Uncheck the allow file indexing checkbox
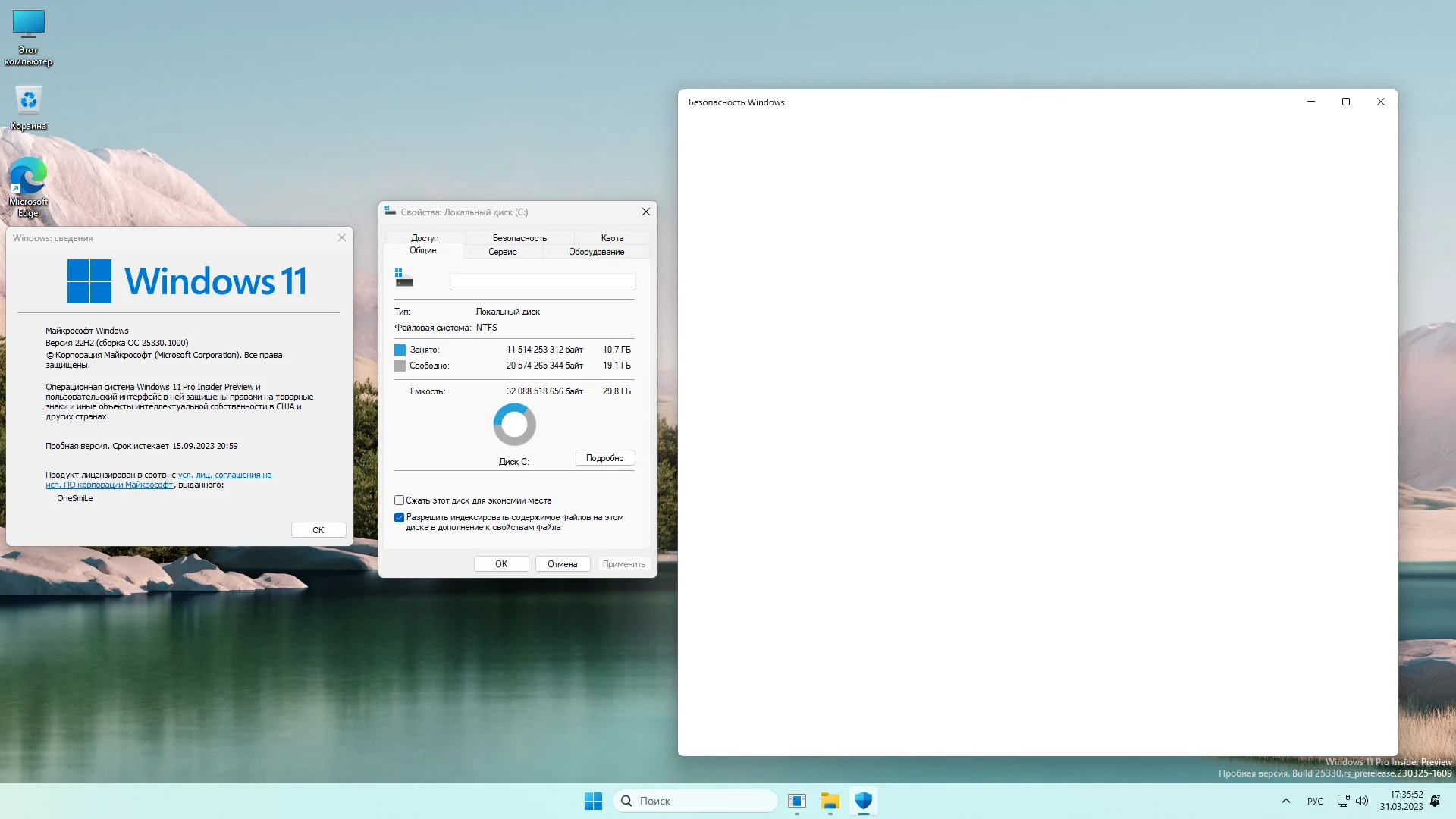Screen dimensions: 1456x819 point(399,518)
